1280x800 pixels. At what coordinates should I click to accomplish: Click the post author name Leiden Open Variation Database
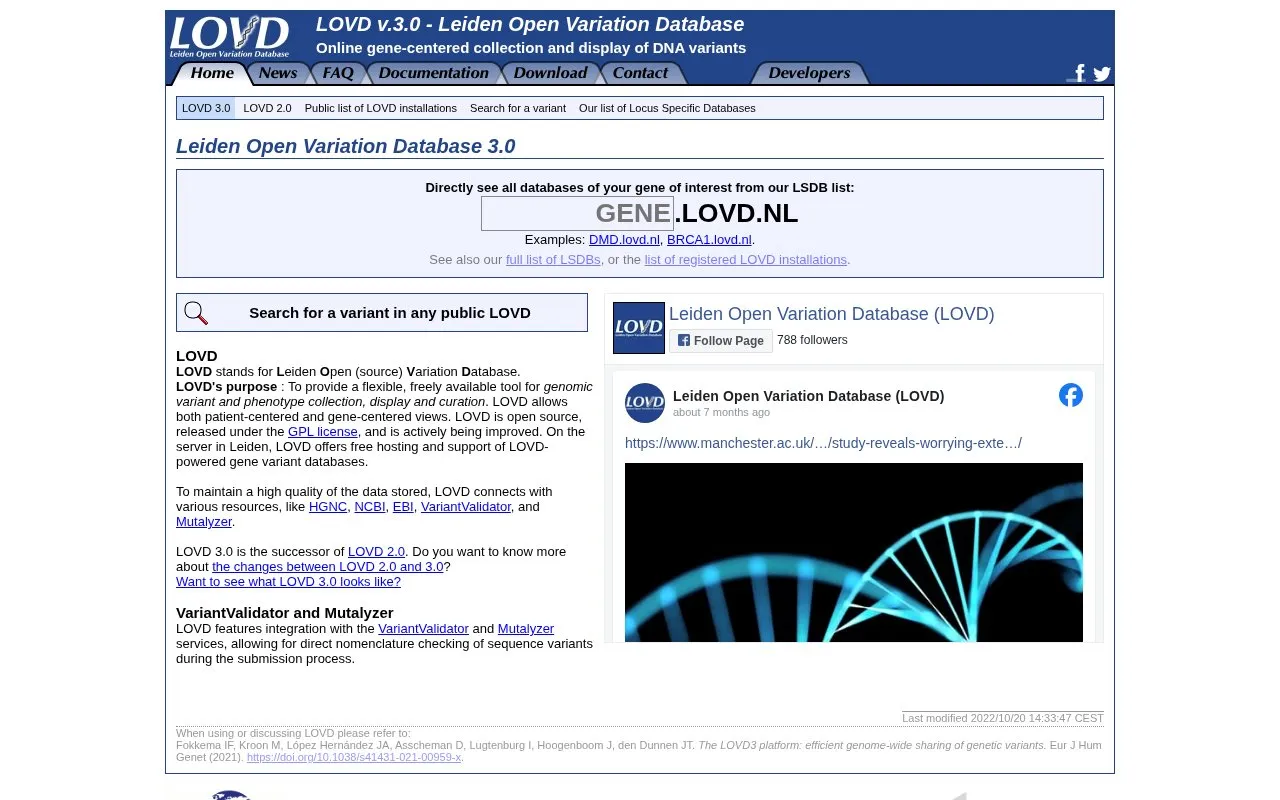[808, 396]
